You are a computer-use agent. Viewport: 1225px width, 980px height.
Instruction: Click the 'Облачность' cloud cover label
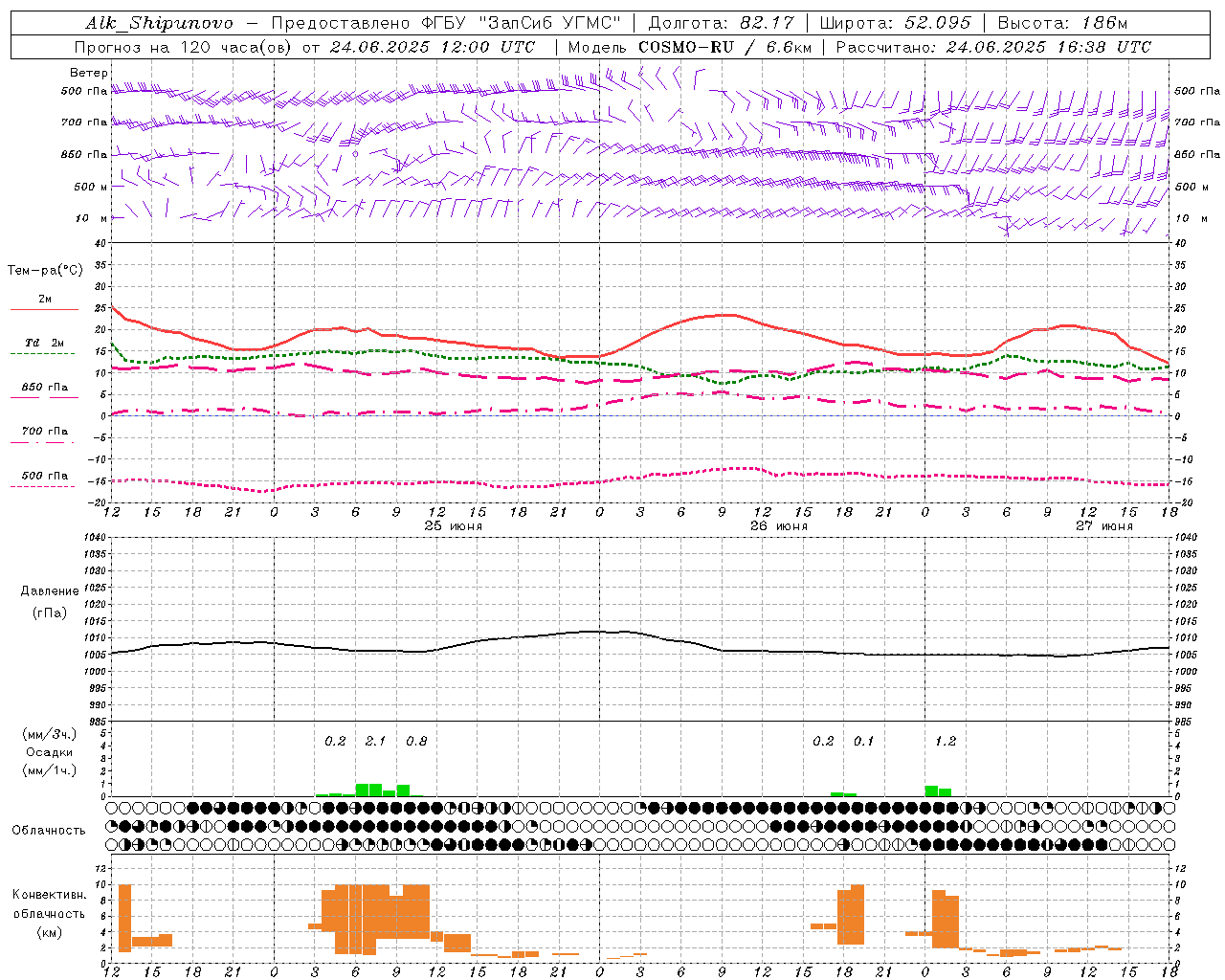[x=49, y=831]
